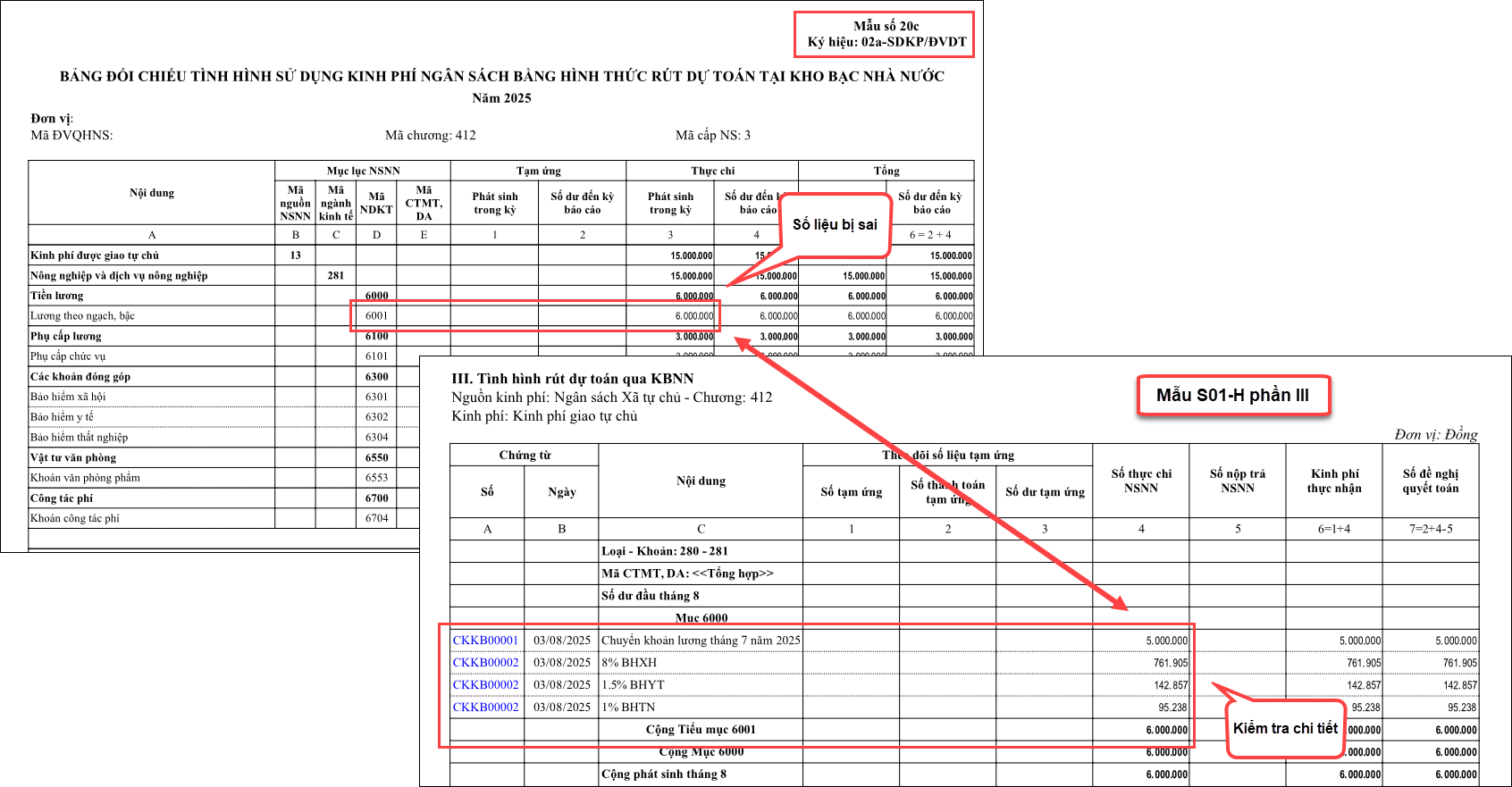Click the 'Mã cấp NS: 3' text
Screen dimensions: 1512x787
click(x=713, y=136)
